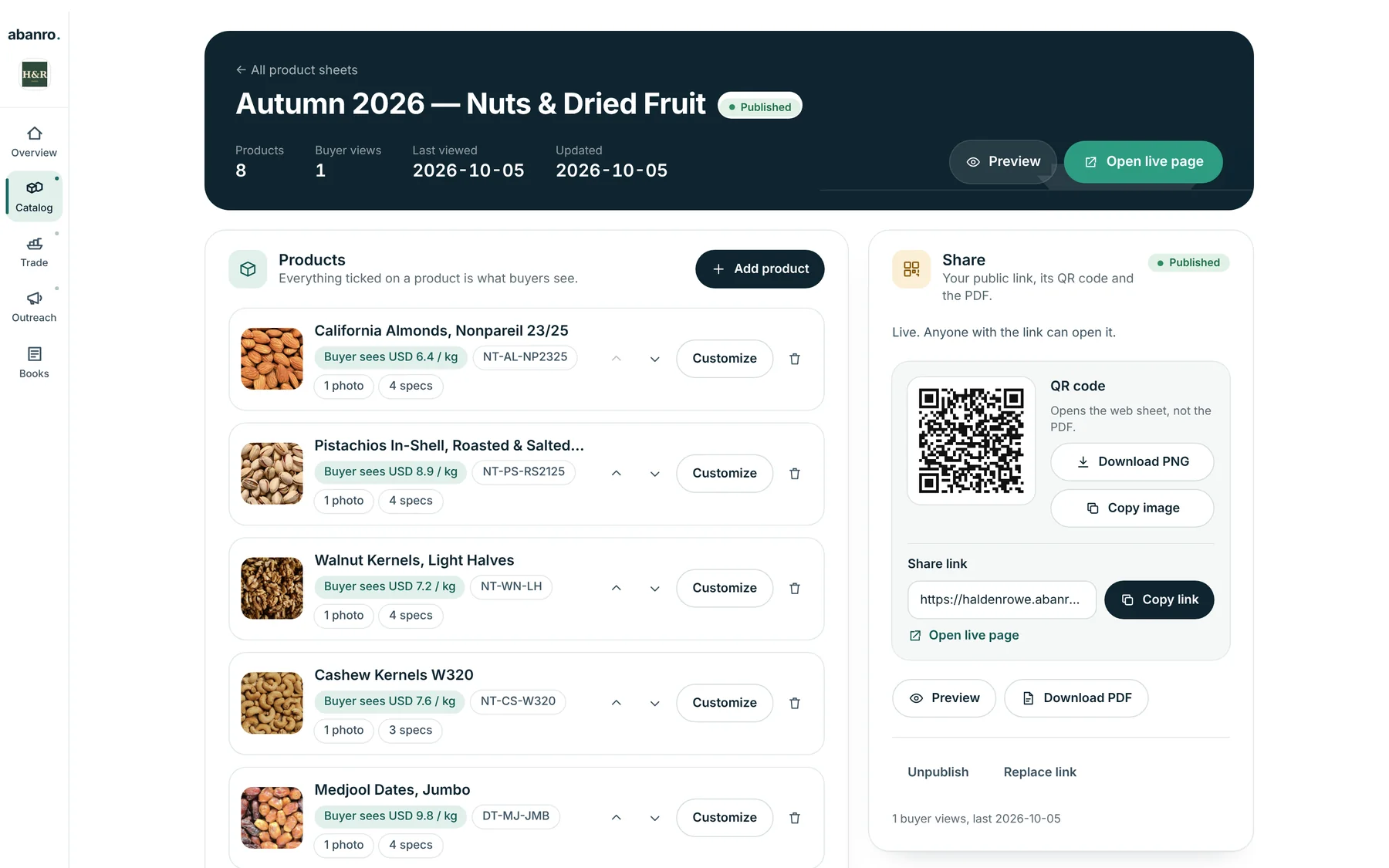Open the Trade section
Screen dimensions: 1389x868
34,252
